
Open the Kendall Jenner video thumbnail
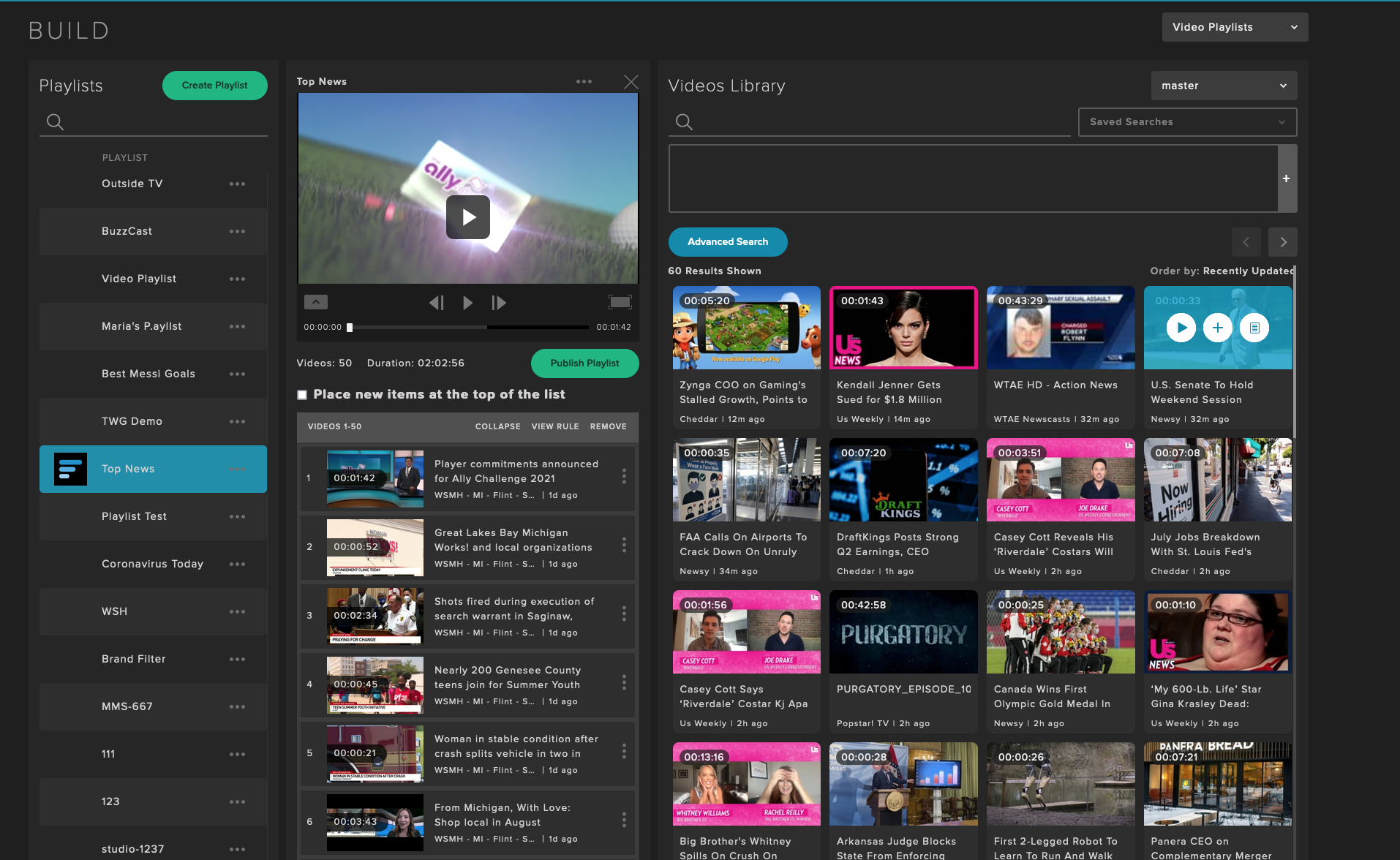pyautogui.click(x=903, y=328)
